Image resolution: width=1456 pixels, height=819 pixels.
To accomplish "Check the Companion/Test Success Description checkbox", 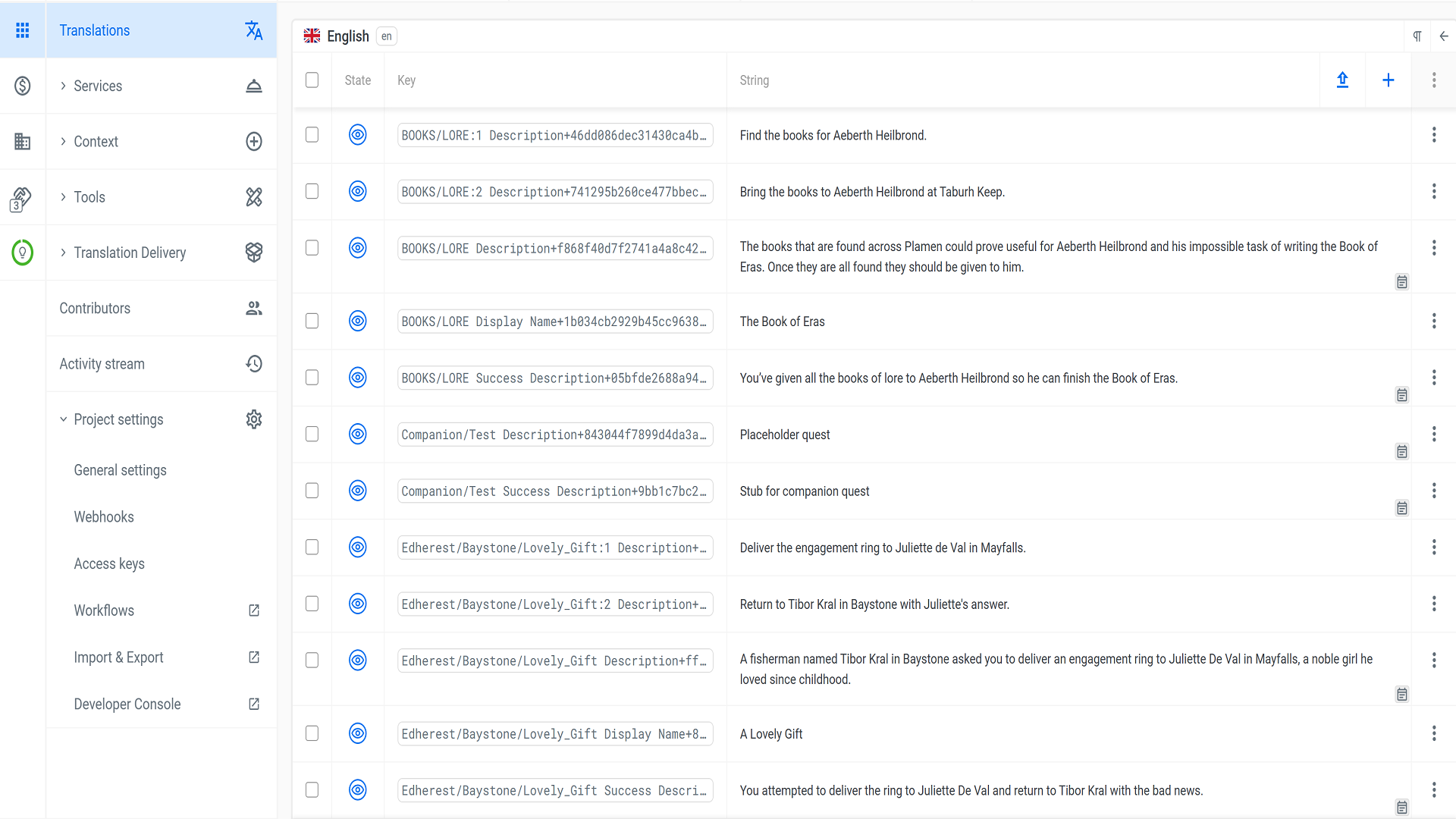I will coord(312,491).
